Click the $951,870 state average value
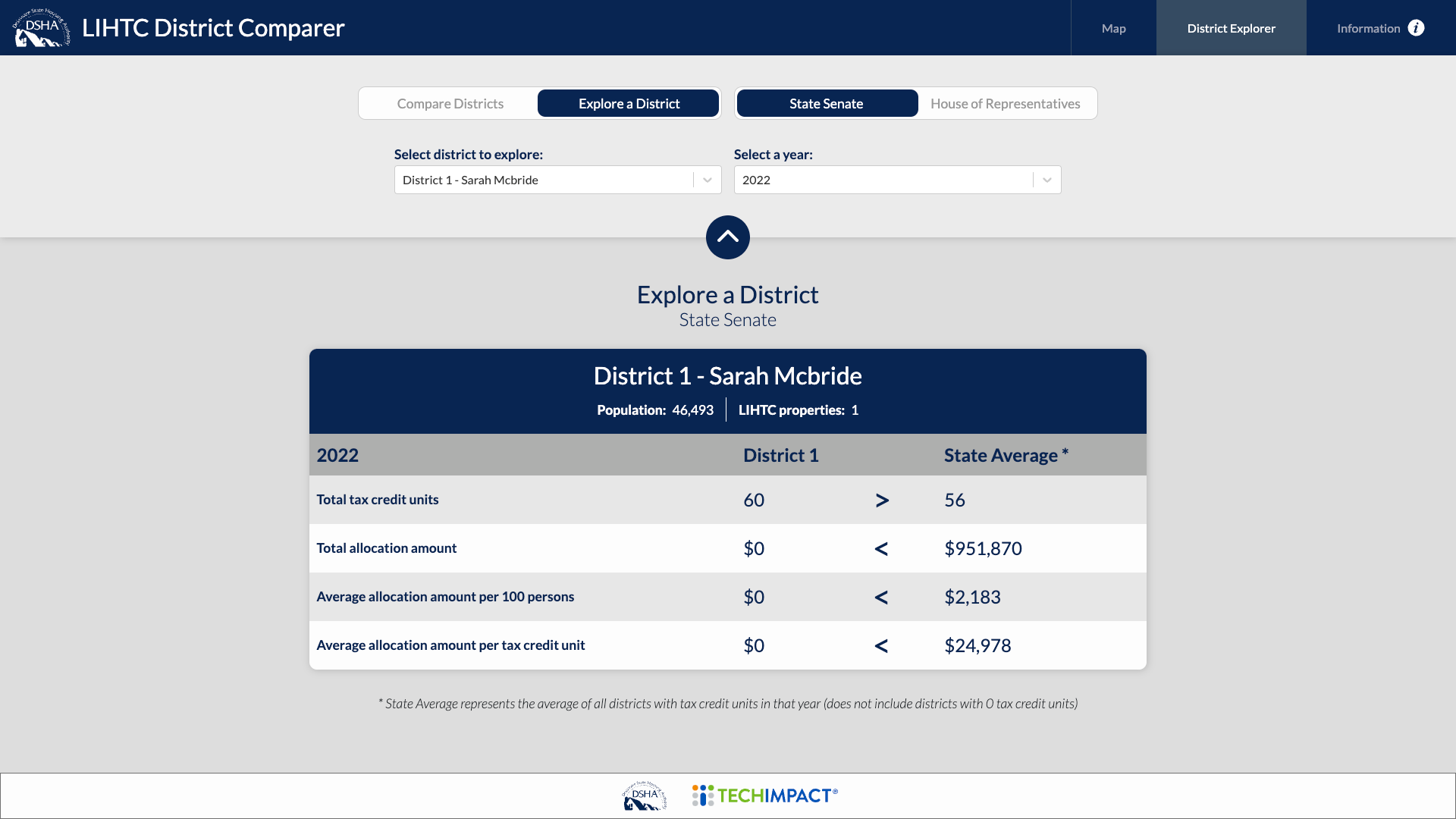 click(983, 548)
